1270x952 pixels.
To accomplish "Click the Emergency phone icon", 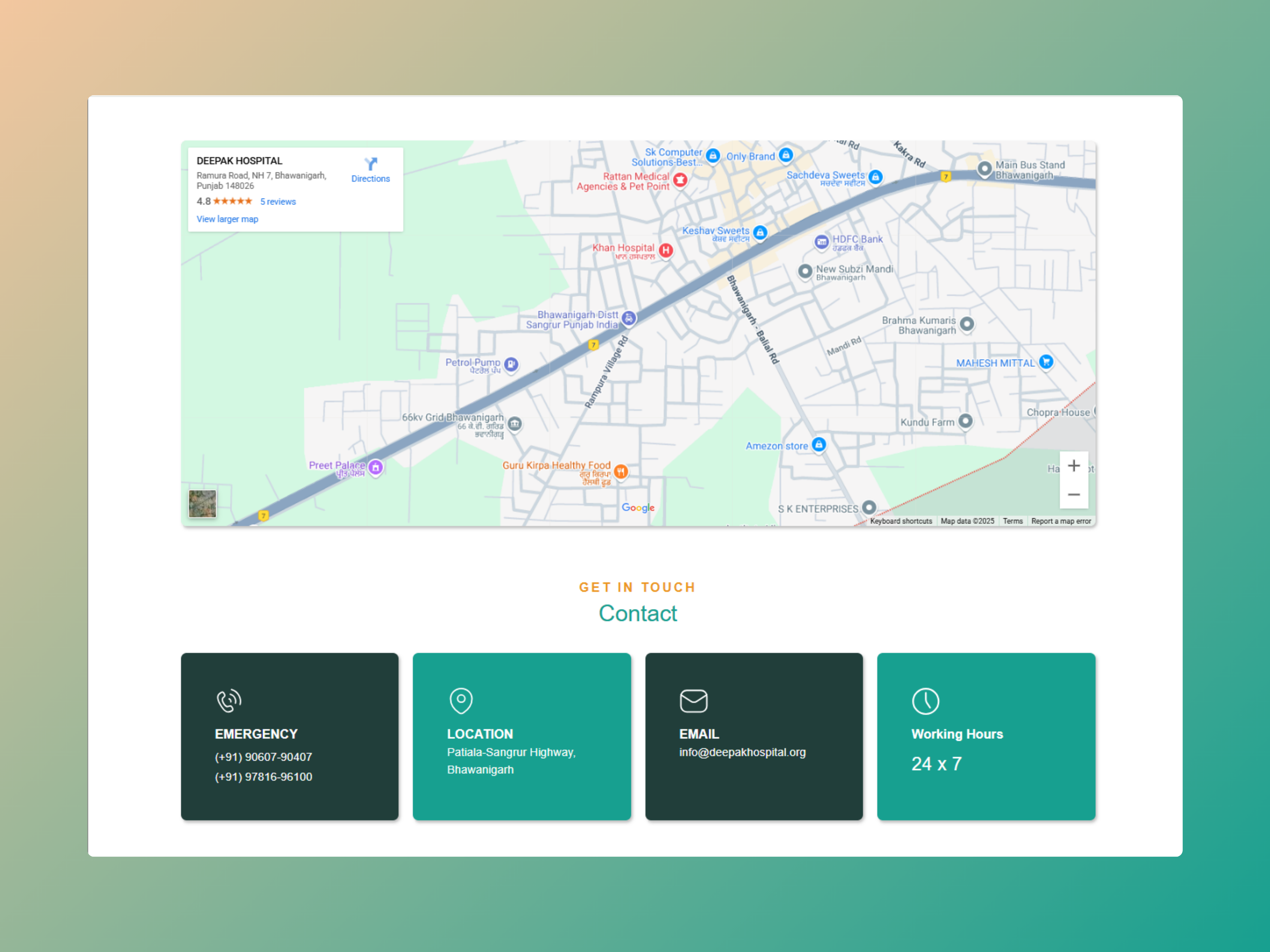I will [229, 700].
